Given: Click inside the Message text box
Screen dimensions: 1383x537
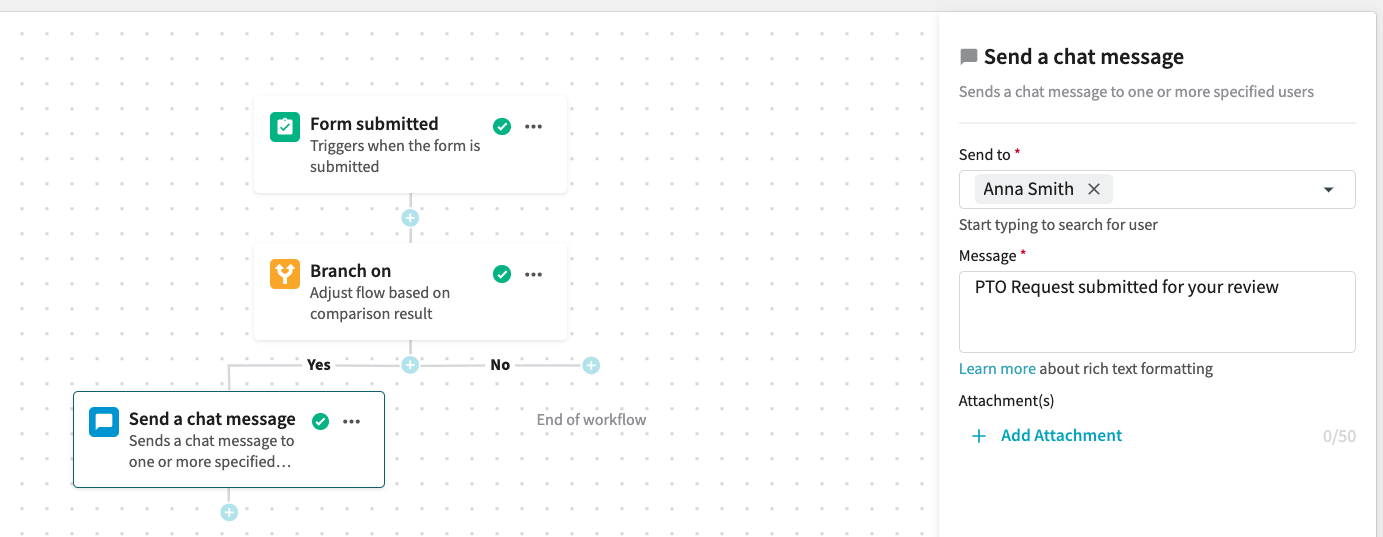Looking at the screenshot, I should click(x=1157, y=312).
